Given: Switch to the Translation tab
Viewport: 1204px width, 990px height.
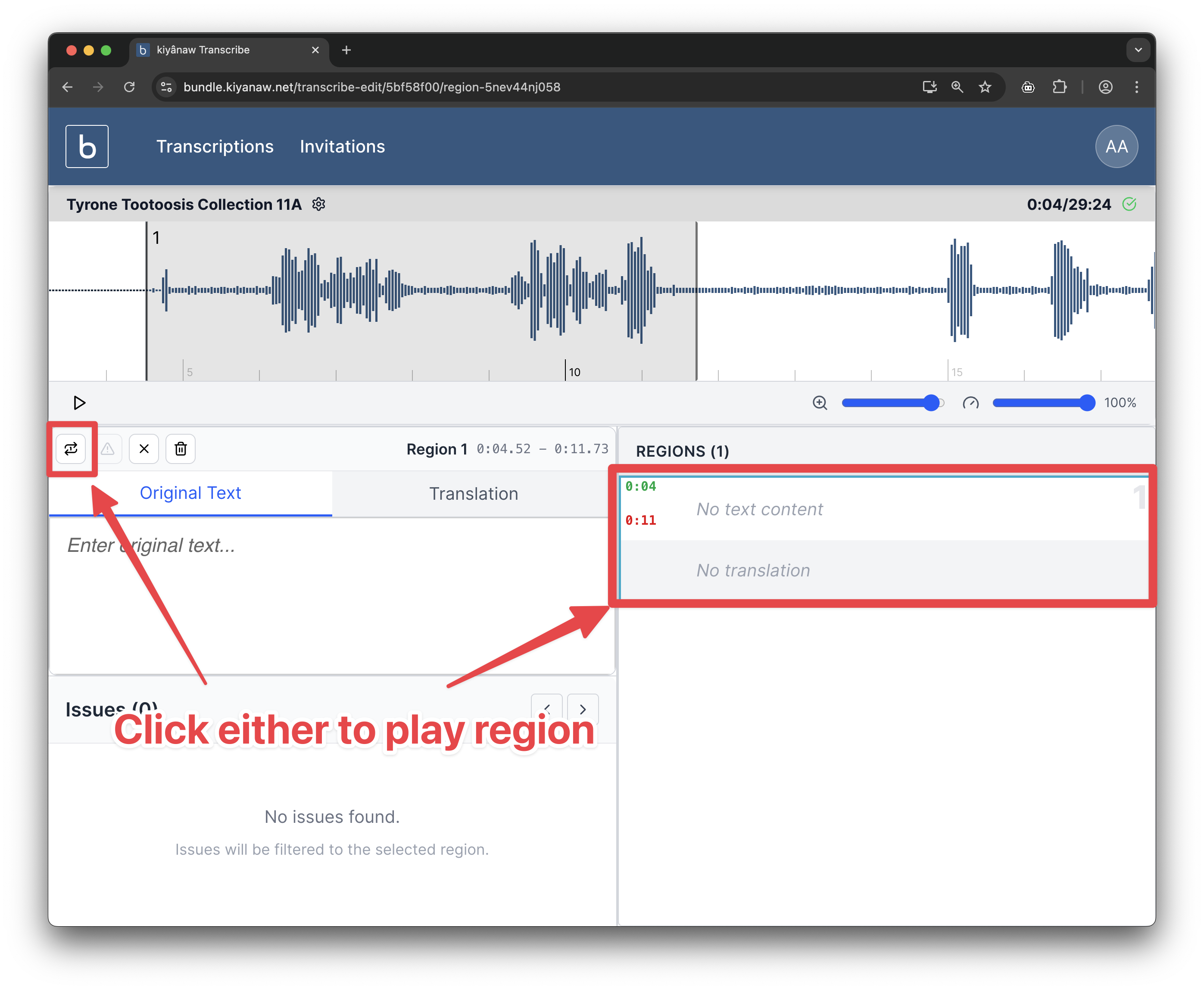Looking at the screenshot, I should pyautogui.click(x=474, y=494).
